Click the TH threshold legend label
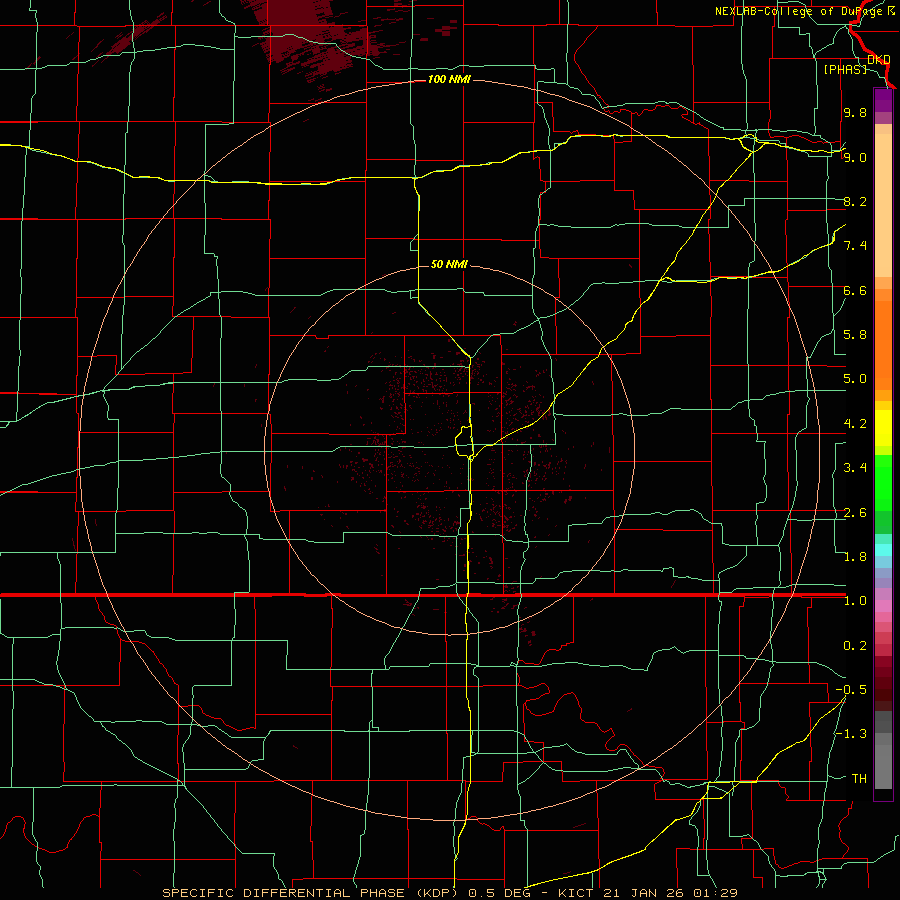The width and height of the screenshot is (900, 900). (859, 779)
